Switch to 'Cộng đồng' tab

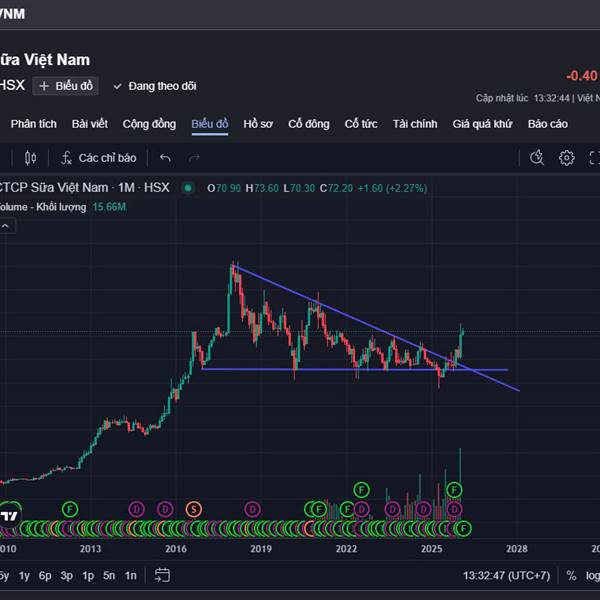[x=149, y=124]
